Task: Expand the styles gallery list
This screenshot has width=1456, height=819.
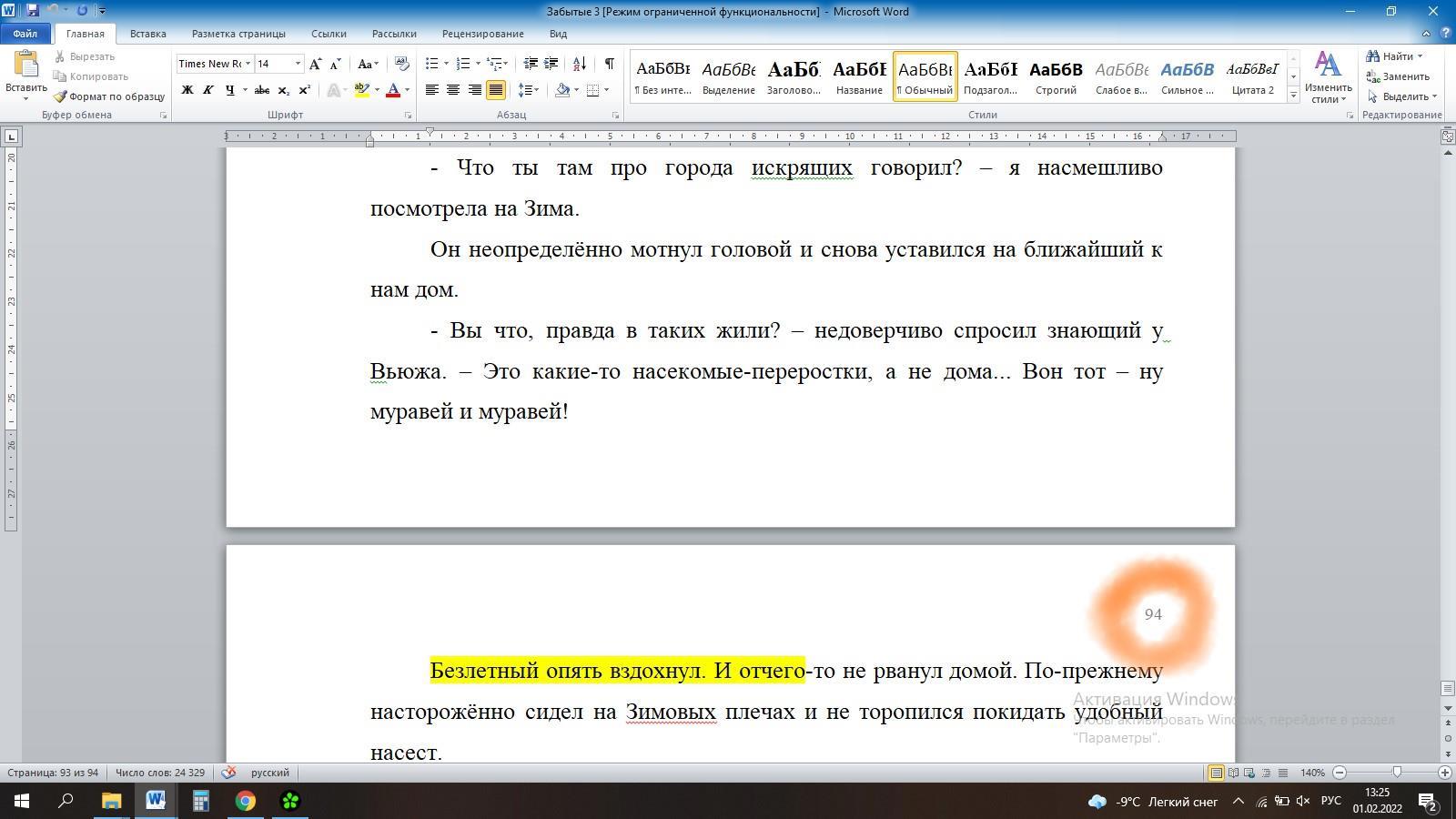Action: click(1293, 96)
